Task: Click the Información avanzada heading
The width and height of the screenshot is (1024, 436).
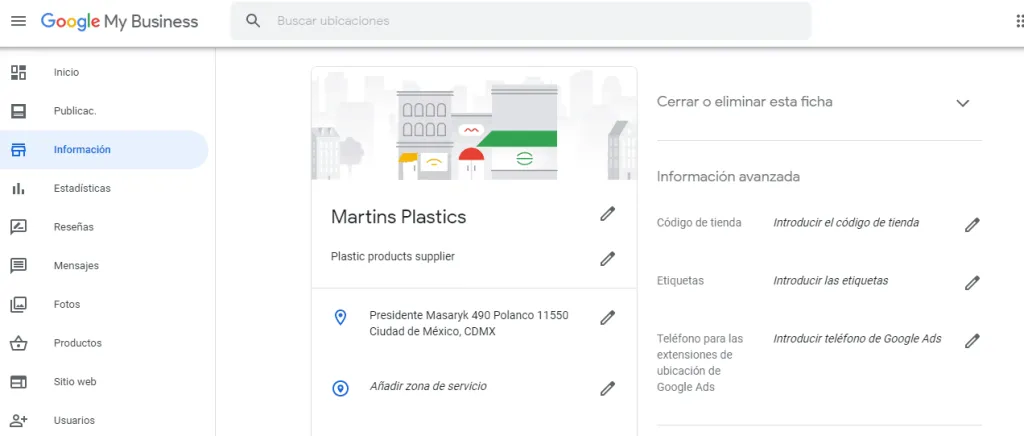Action: tap(728, 177)
